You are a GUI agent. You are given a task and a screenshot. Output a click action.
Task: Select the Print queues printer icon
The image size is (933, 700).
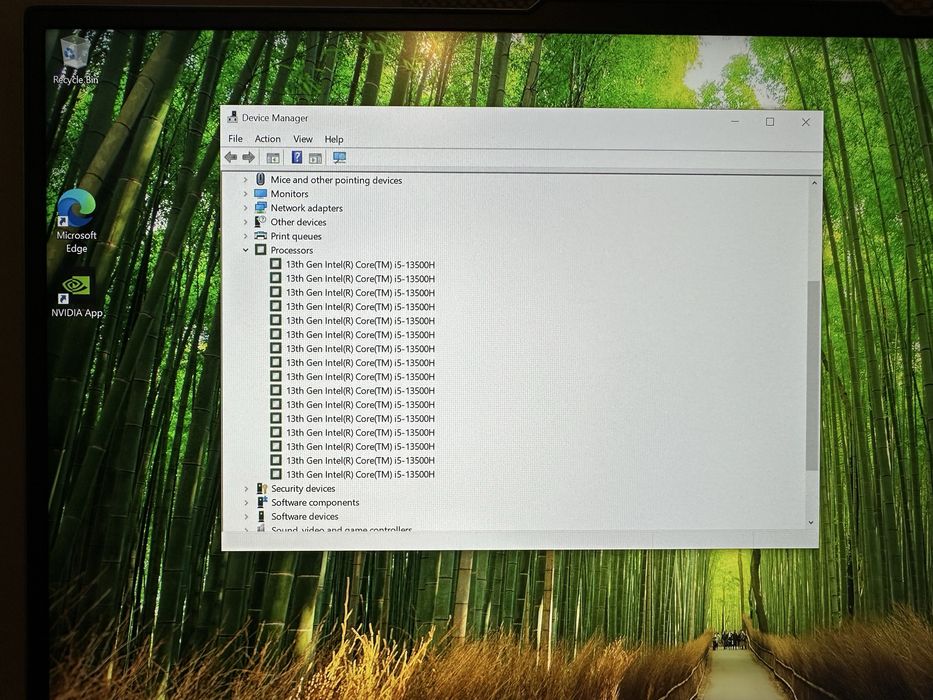260,236
